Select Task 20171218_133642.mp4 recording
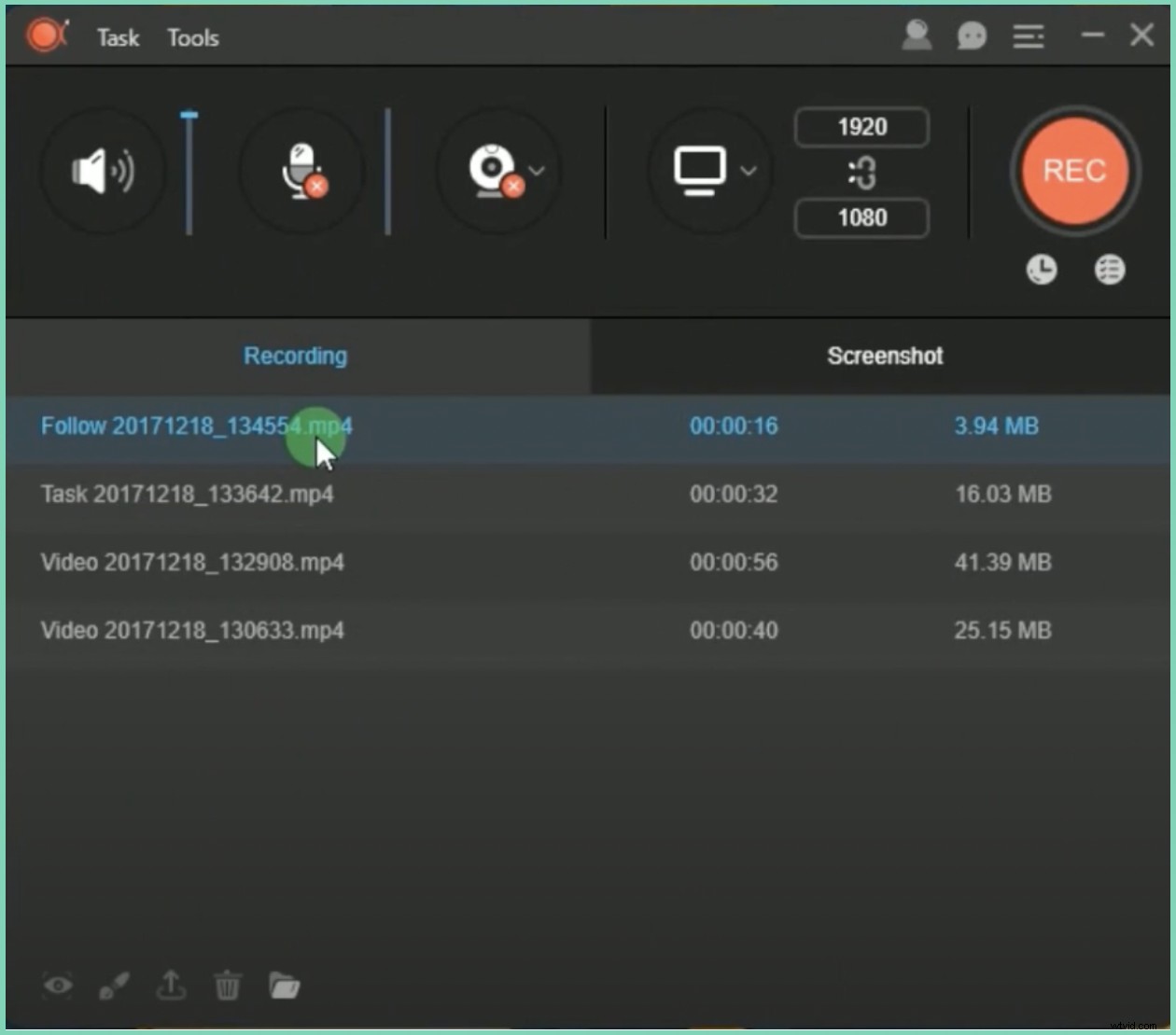The width and height of the screenshot is (1176, 1035). tap(186, 494)
